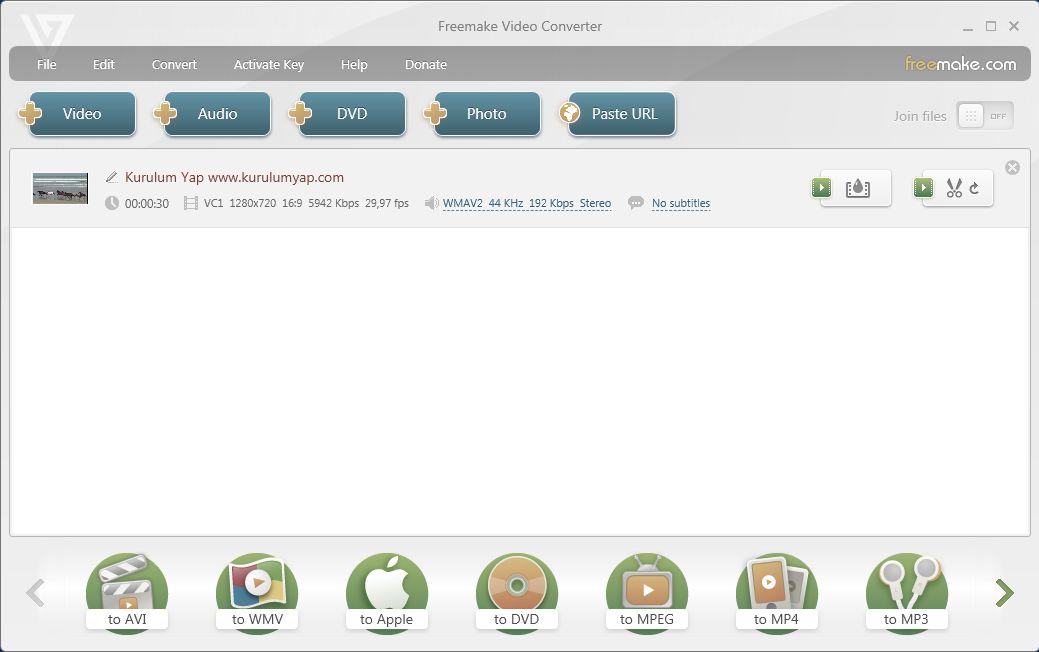Maximize the Freemake window

[x=991, y=27]
